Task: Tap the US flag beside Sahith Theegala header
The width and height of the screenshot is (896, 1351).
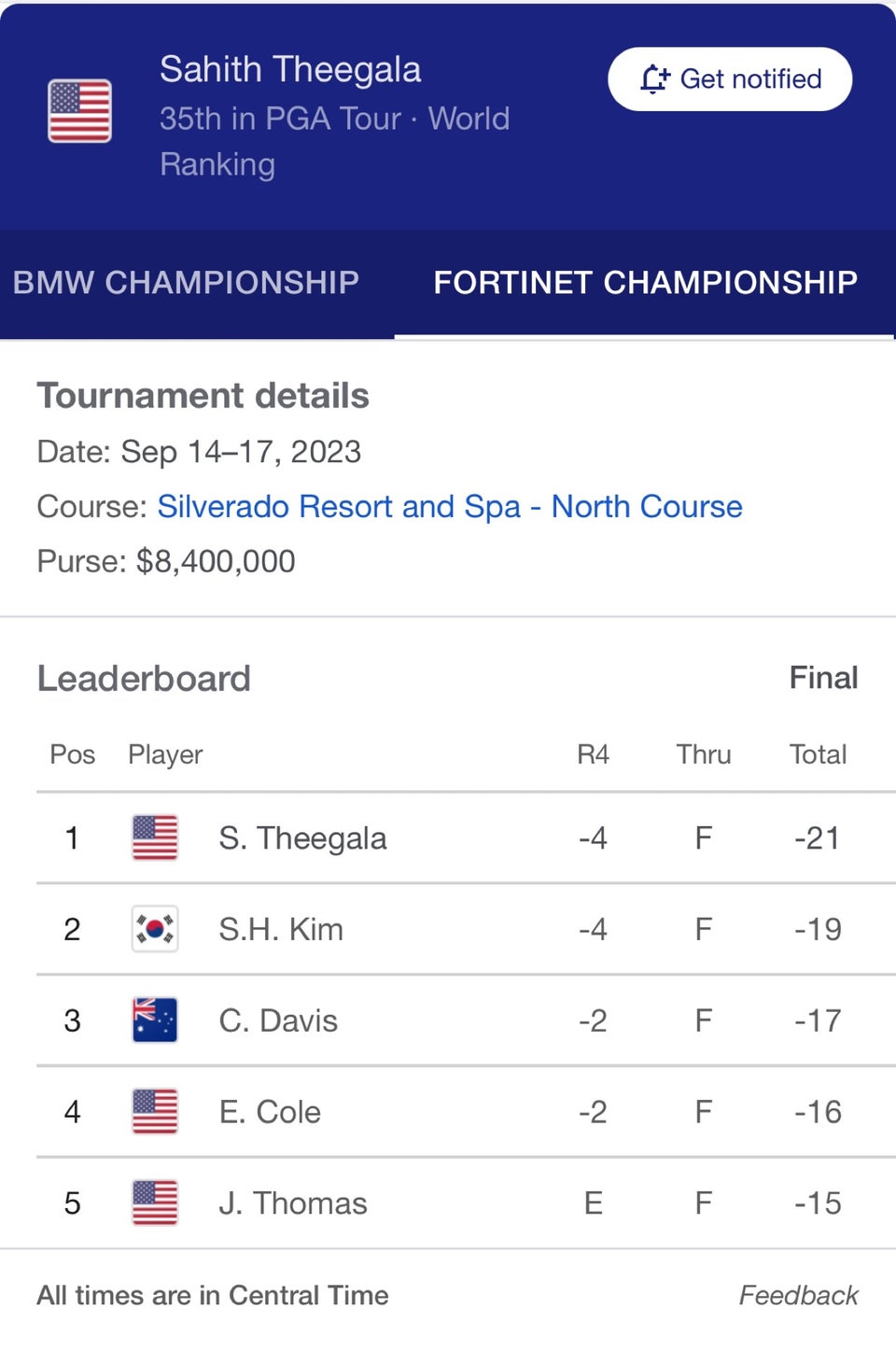Action: tap(80, 111)
